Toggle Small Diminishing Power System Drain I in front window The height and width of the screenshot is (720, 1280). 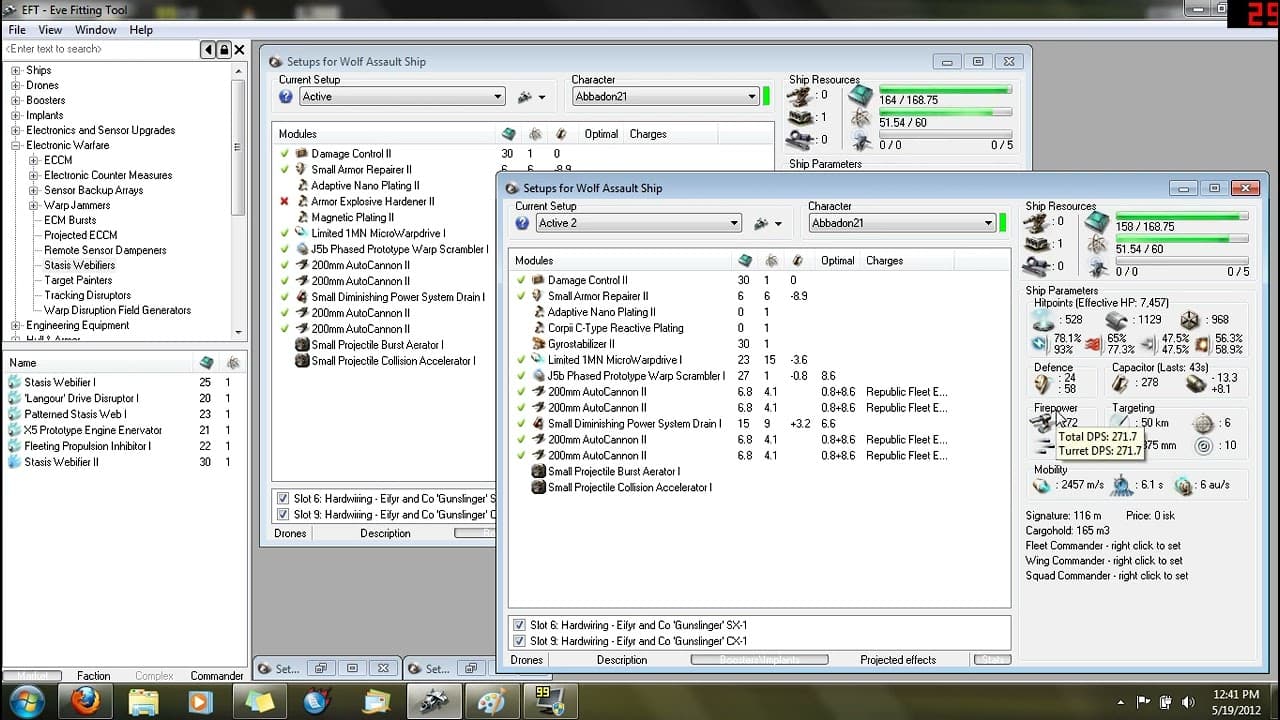[521, 424]
